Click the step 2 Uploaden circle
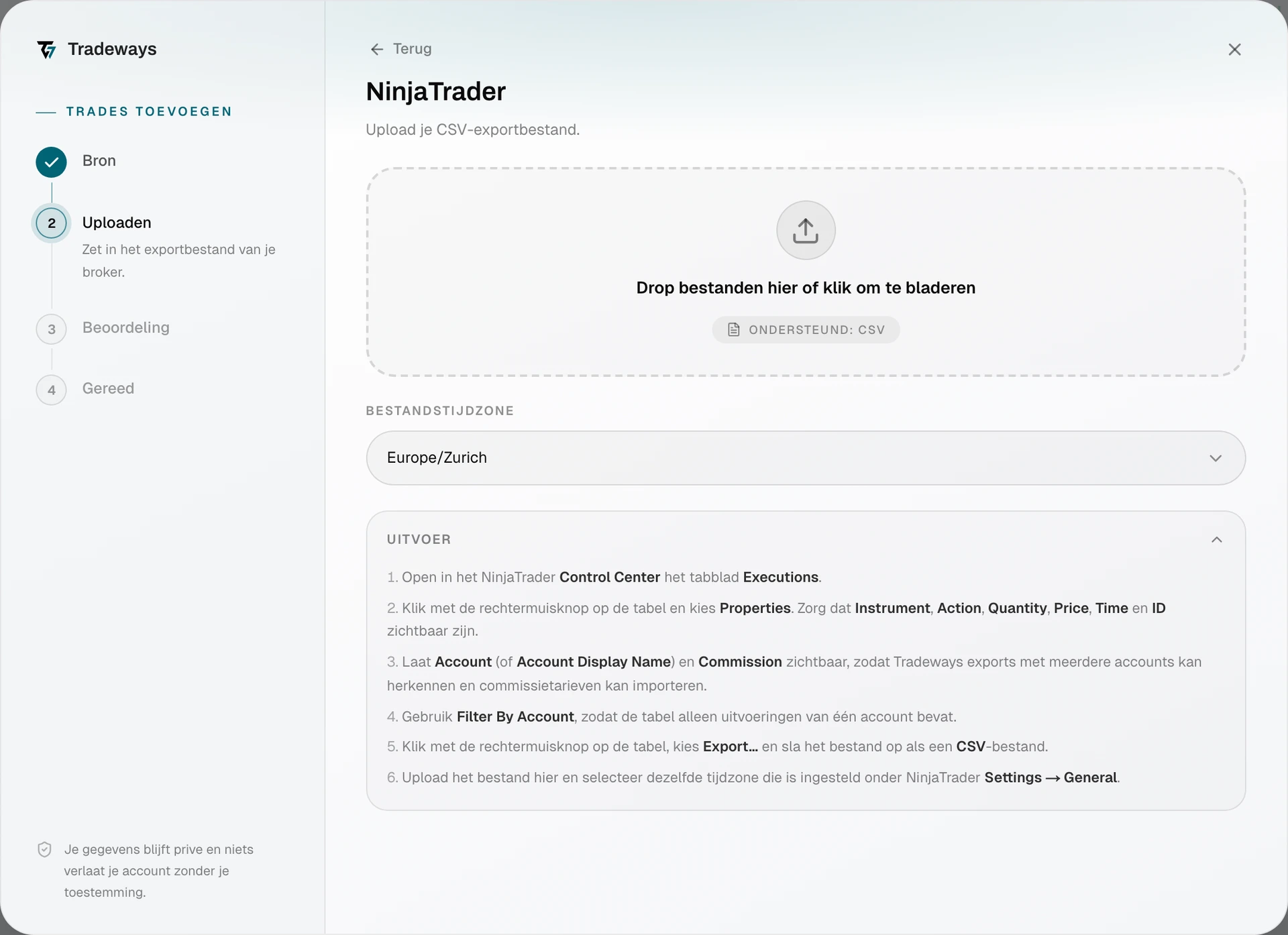 tap(51, 223)
